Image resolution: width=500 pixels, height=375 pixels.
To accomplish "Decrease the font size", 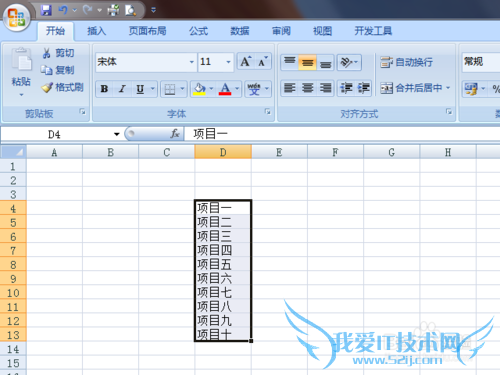I will (263, 61).
